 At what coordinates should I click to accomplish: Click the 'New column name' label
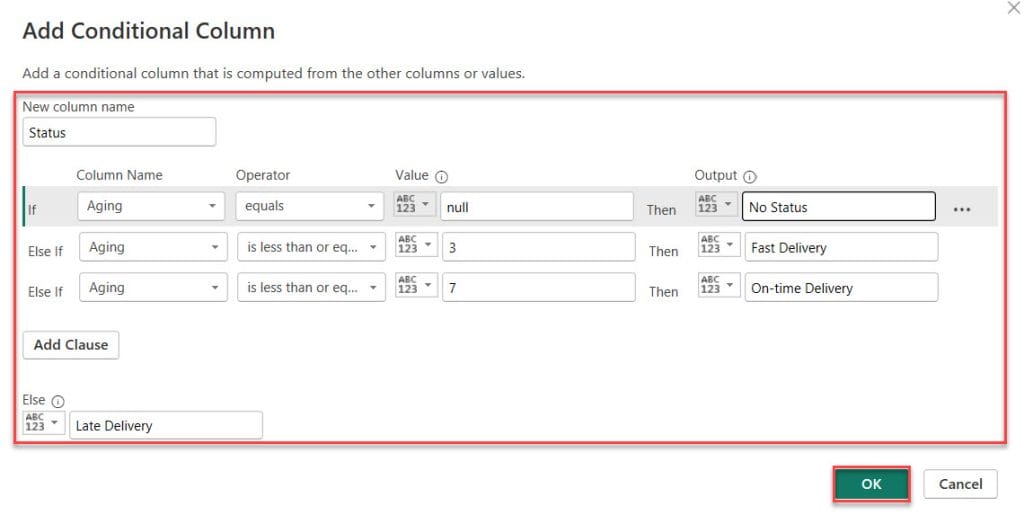[78, 107]
